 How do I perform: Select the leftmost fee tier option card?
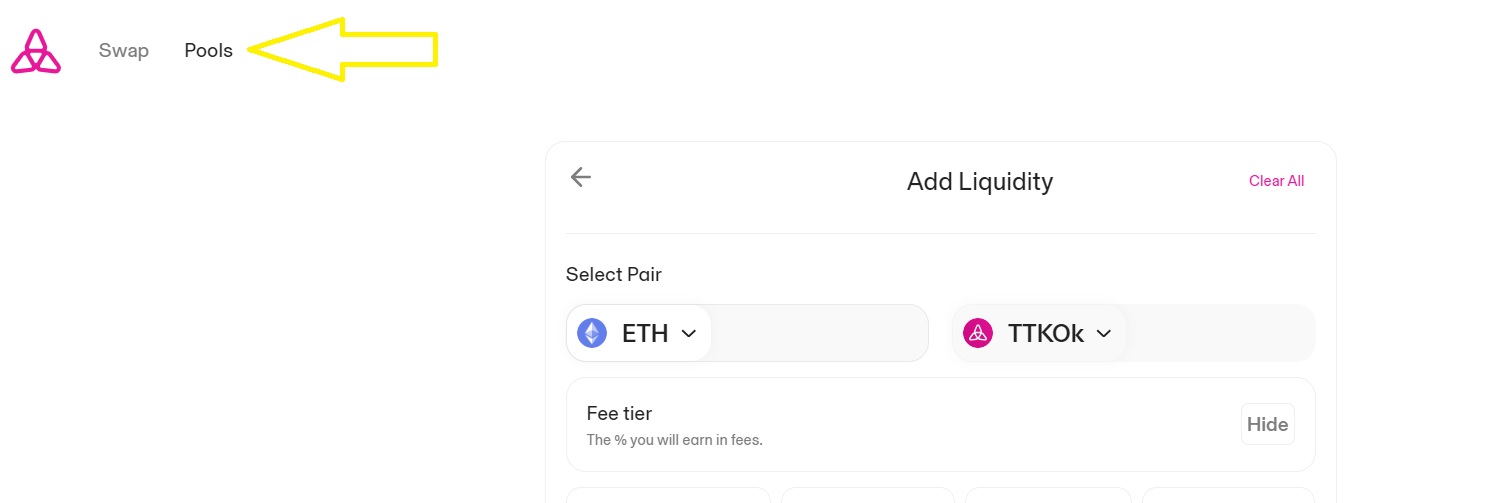[668, 495]
